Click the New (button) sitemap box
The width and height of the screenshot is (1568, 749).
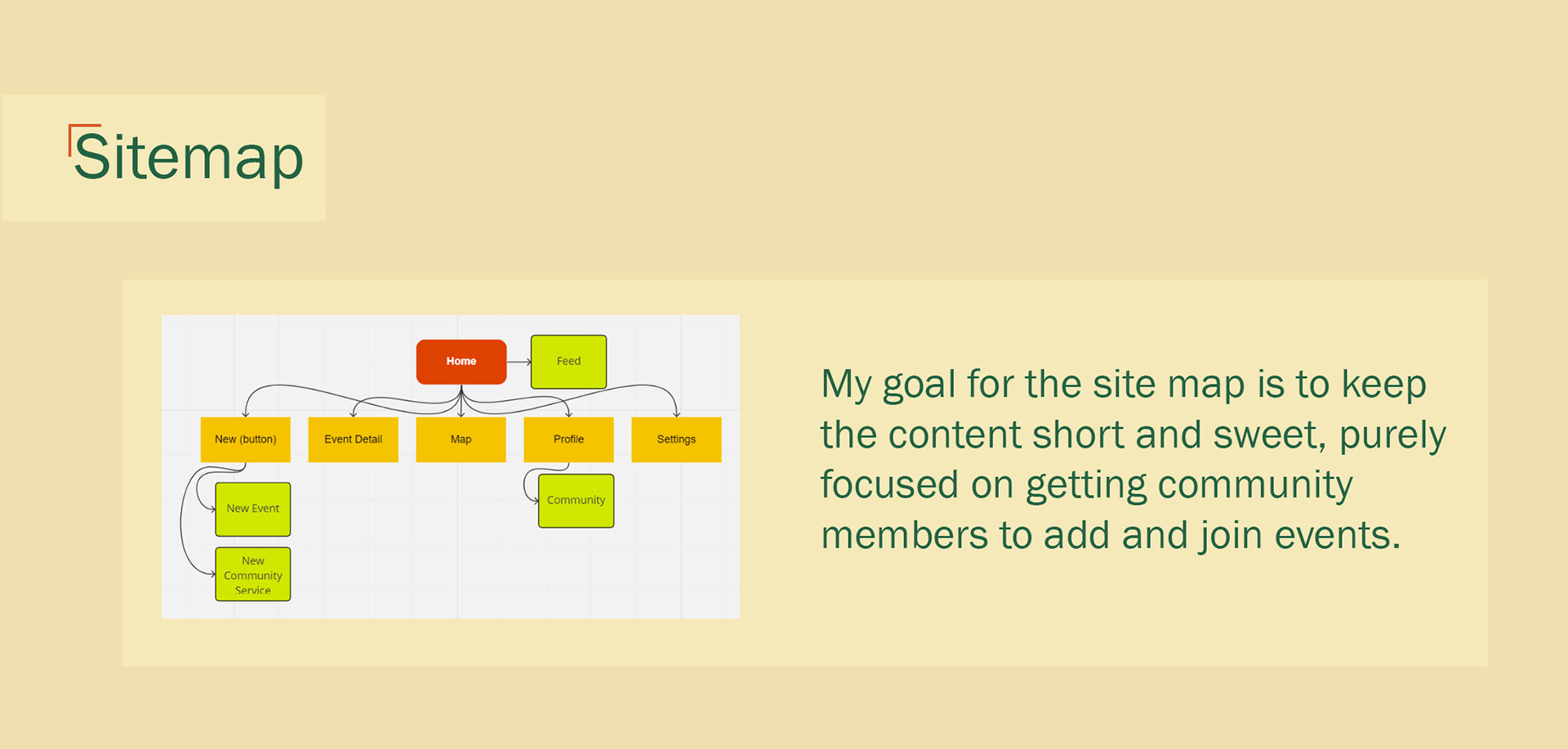[x=245, y=439]
